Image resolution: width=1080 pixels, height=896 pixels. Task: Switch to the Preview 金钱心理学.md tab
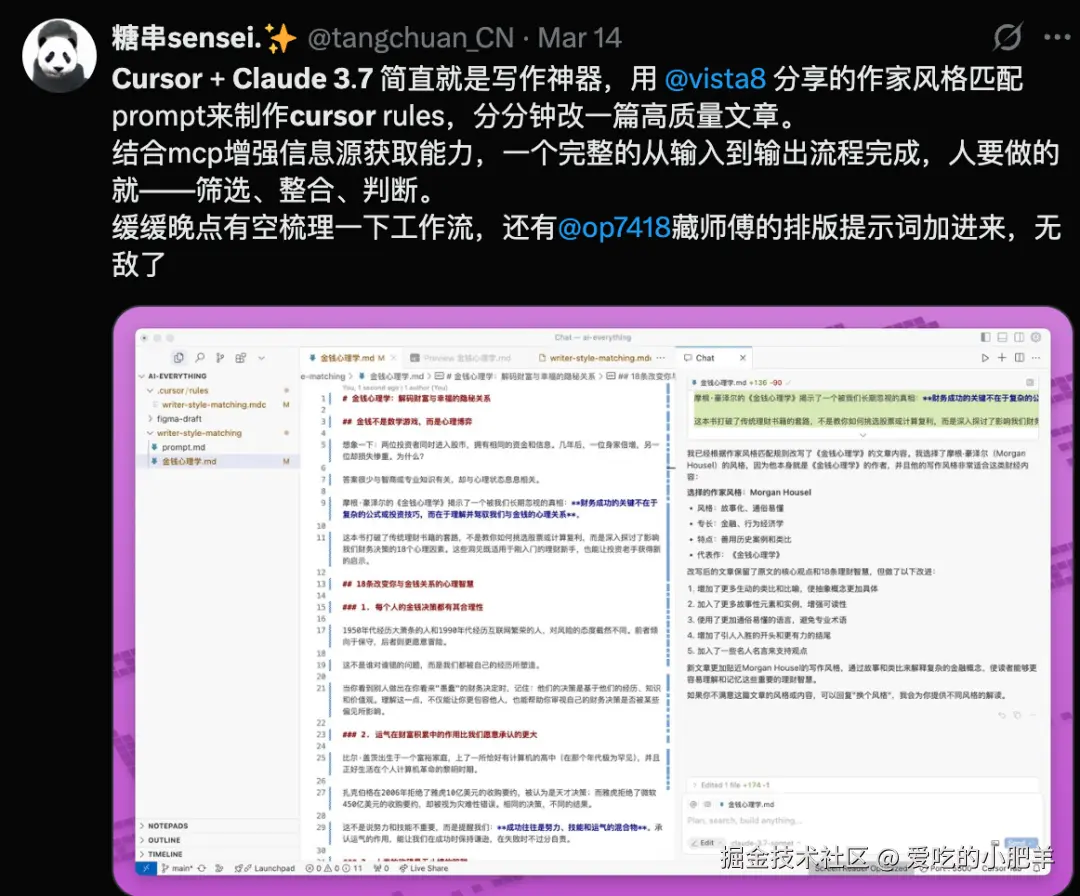pos(460,358)
